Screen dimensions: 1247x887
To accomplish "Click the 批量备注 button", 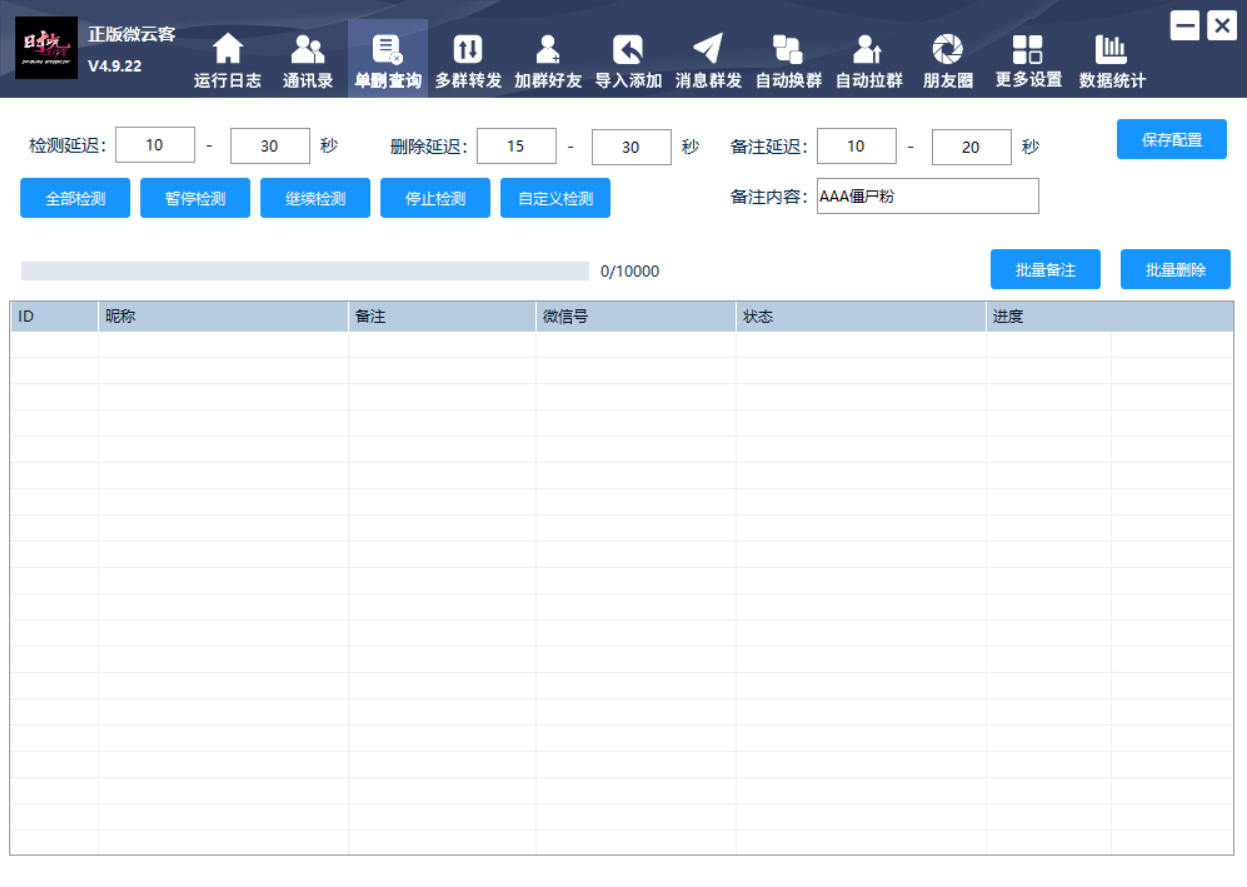I will coord(1045,270).
